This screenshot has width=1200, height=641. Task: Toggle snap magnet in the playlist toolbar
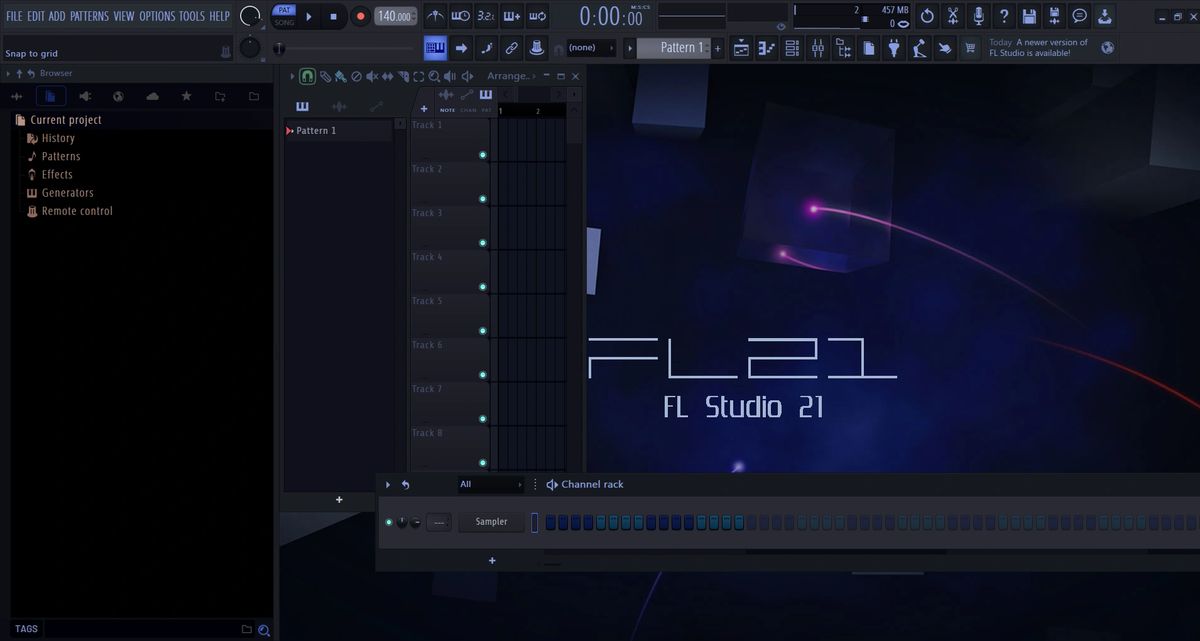[x=308, y=76]
